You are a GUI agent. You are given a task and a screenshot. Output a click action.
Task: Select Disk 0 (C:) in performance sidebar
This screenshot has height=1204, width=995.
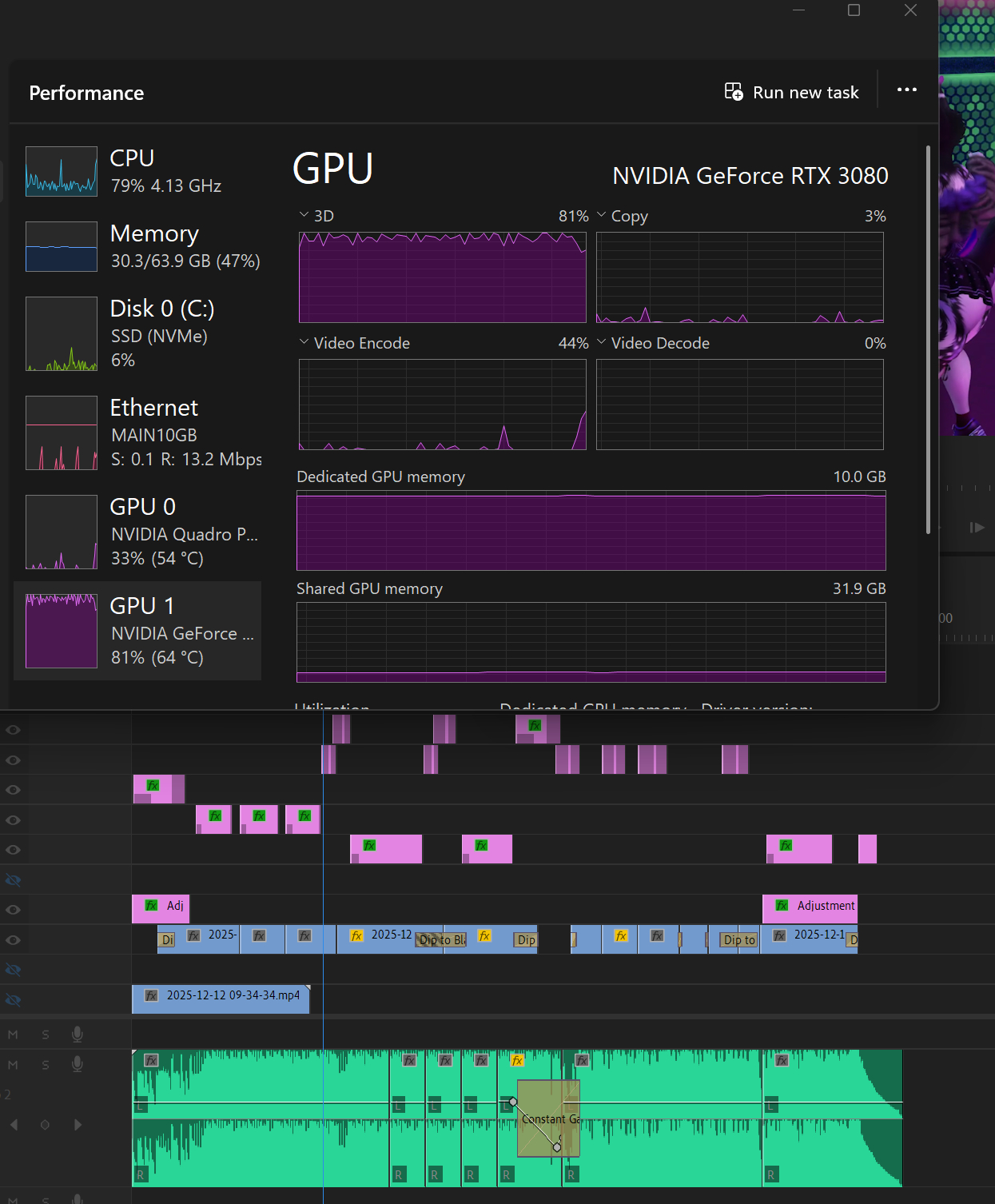click(x=137, y=333)
